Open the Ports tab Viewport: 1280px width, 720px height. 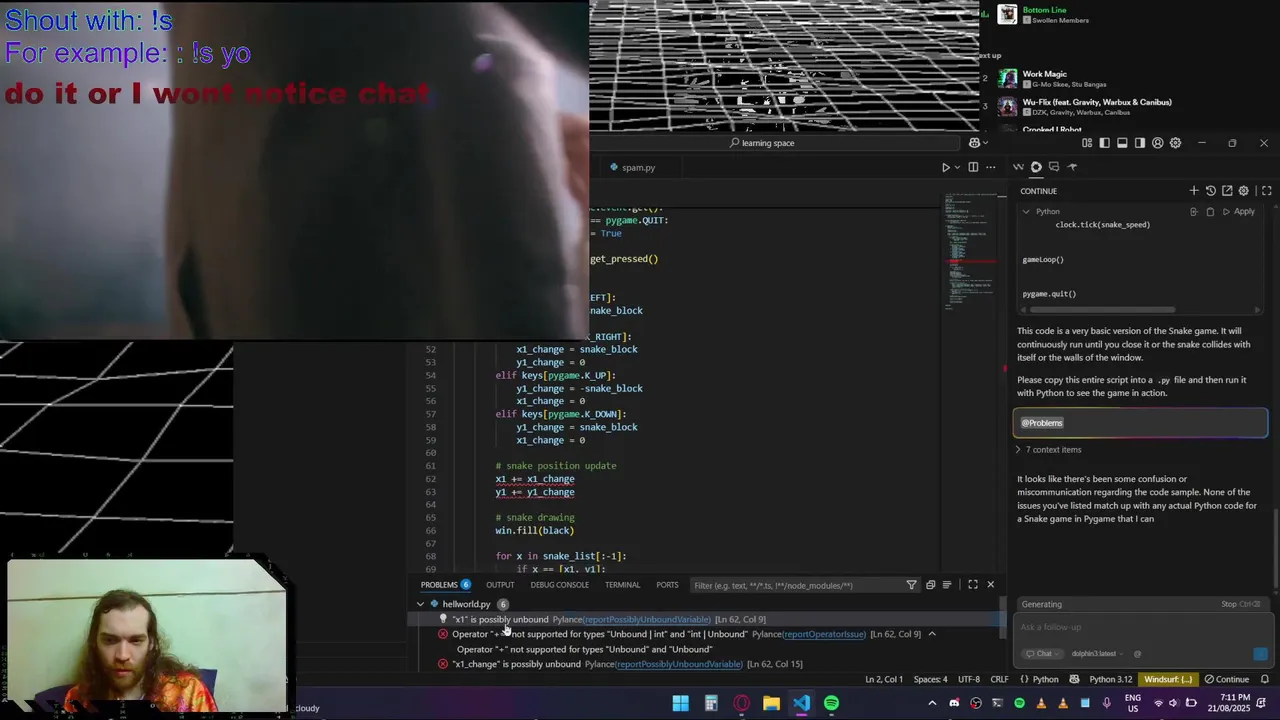667,585
